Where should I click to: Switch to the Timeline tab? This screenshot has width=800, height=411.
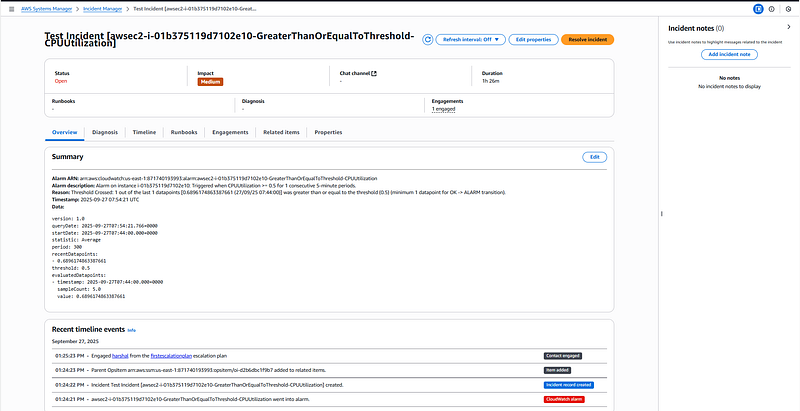point(144,132)
